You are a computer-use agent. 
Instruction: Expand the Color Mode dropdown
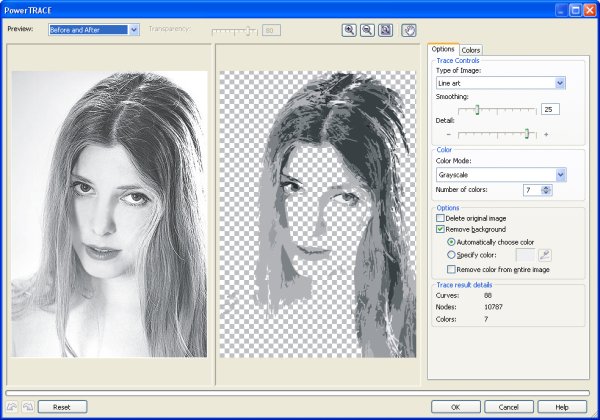[x=560, y=174]
